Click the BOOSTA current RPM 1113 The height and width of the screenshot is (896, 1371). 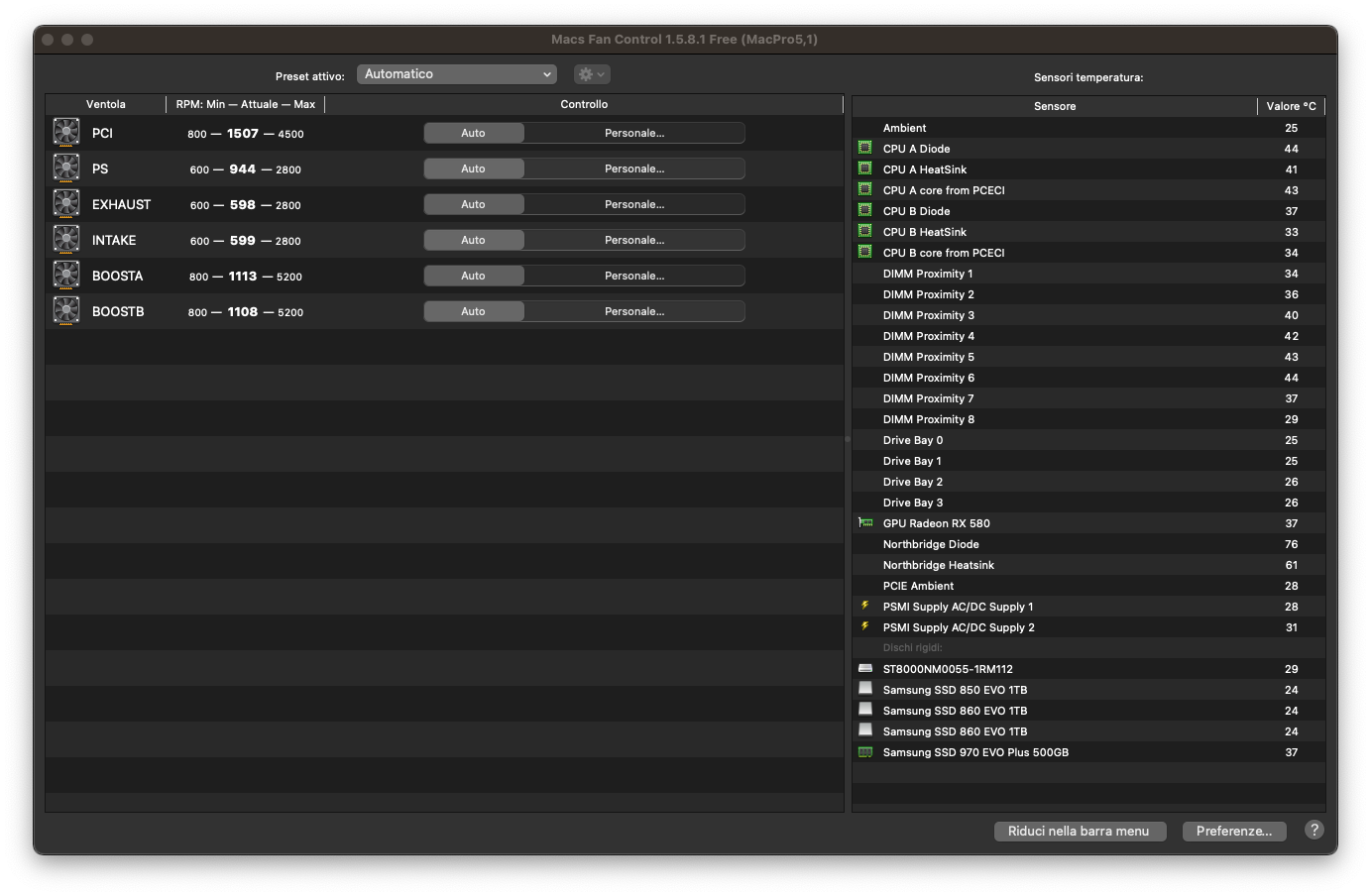click(x=243, y=276)
